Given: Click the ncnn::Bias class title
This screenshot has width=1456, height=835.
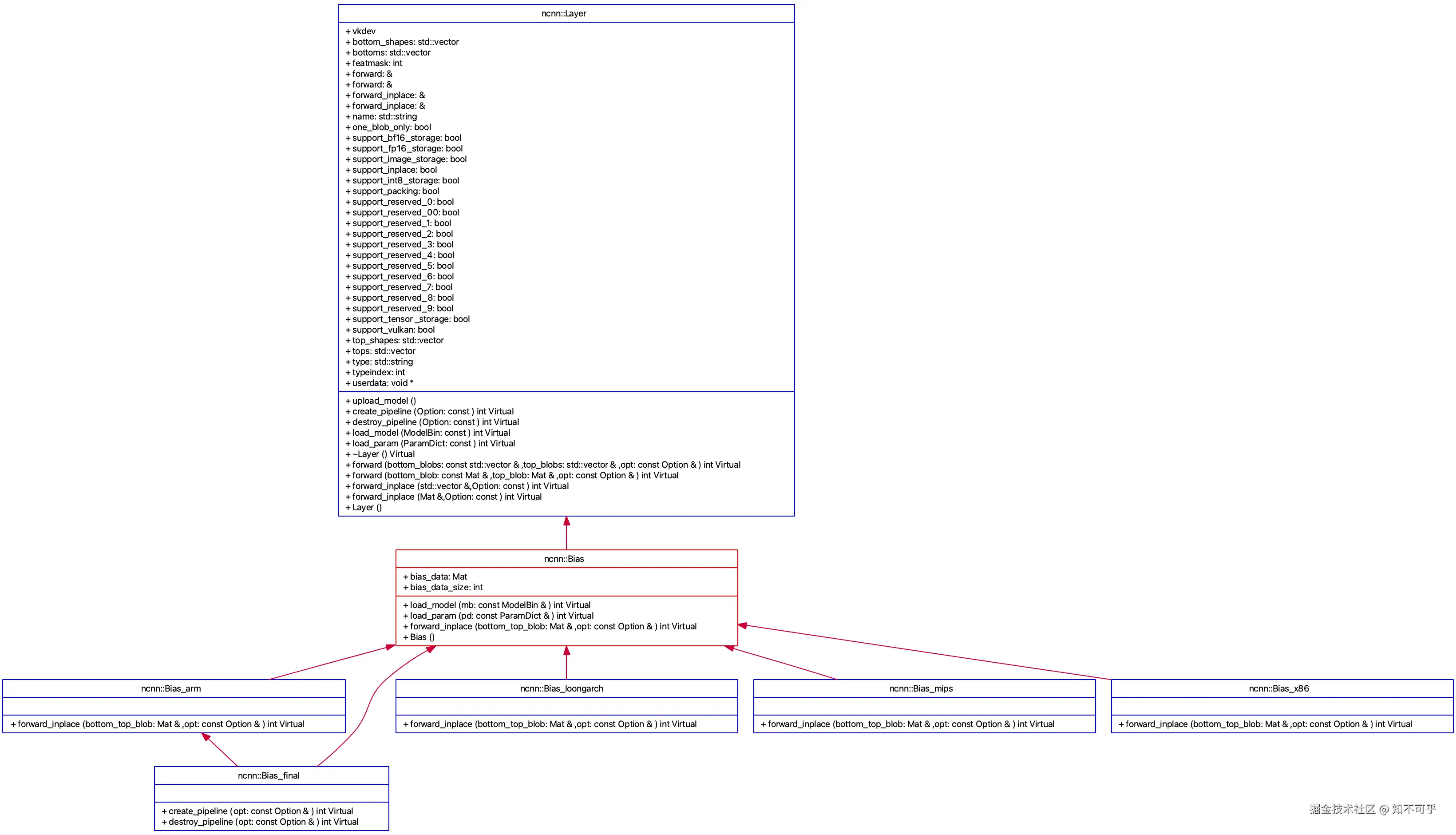Looking at the screenshot, I should coord(564,559).
